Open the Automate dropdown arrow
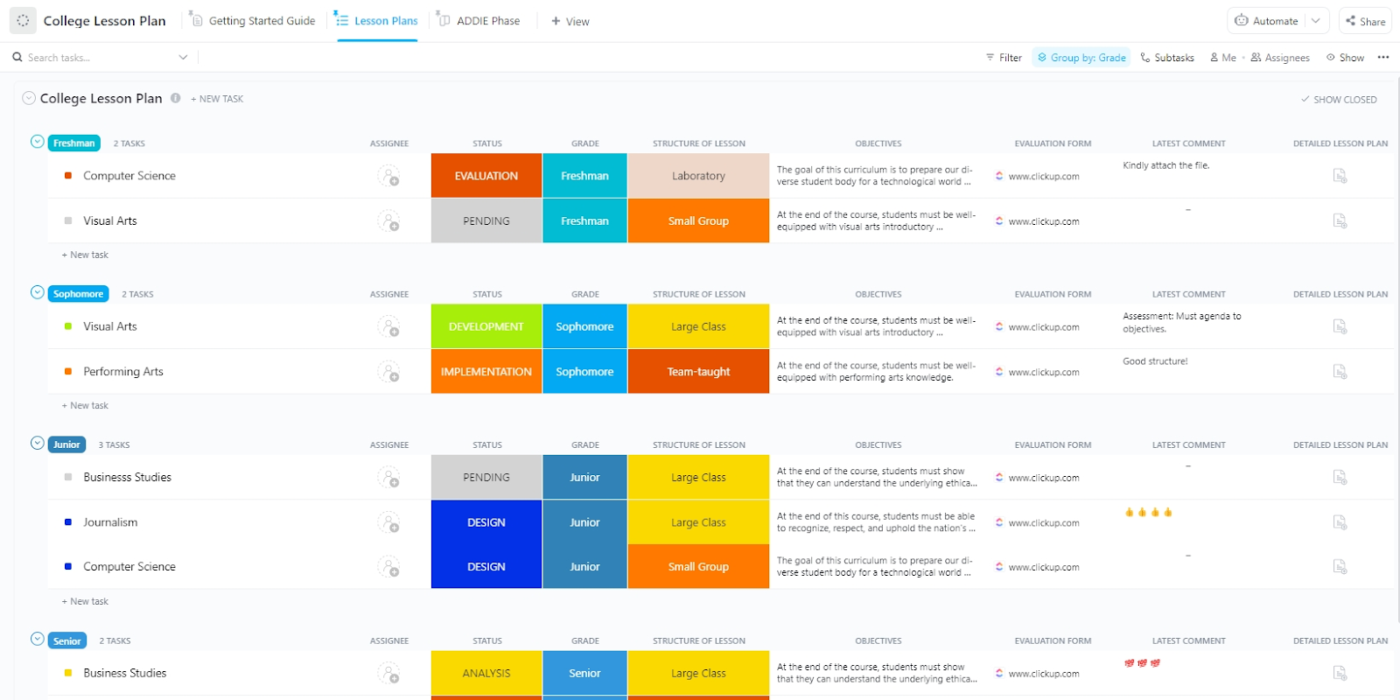1400x700 pixels. click(1314, 20)
